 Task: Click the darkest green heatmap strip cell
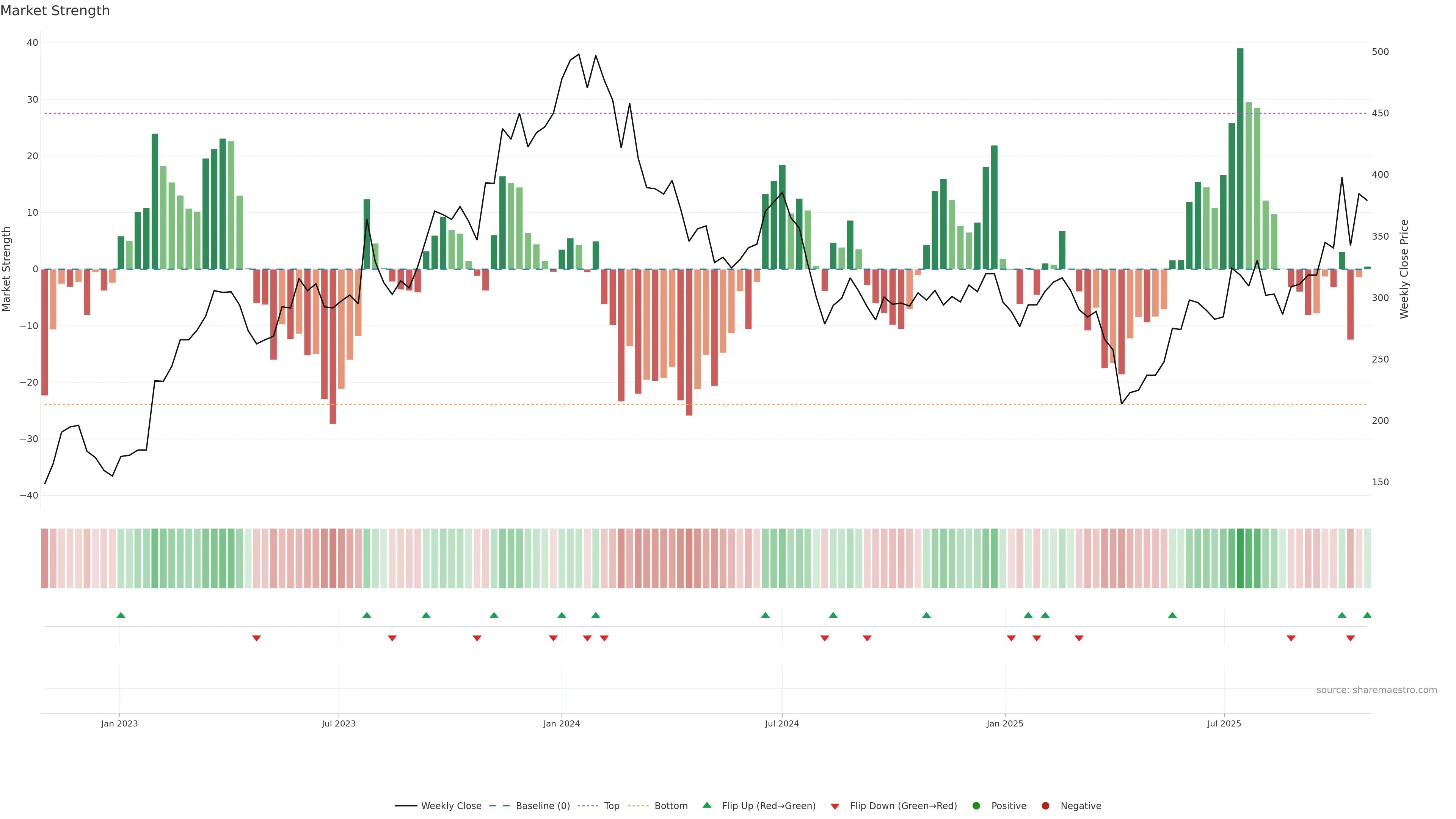1240,558
